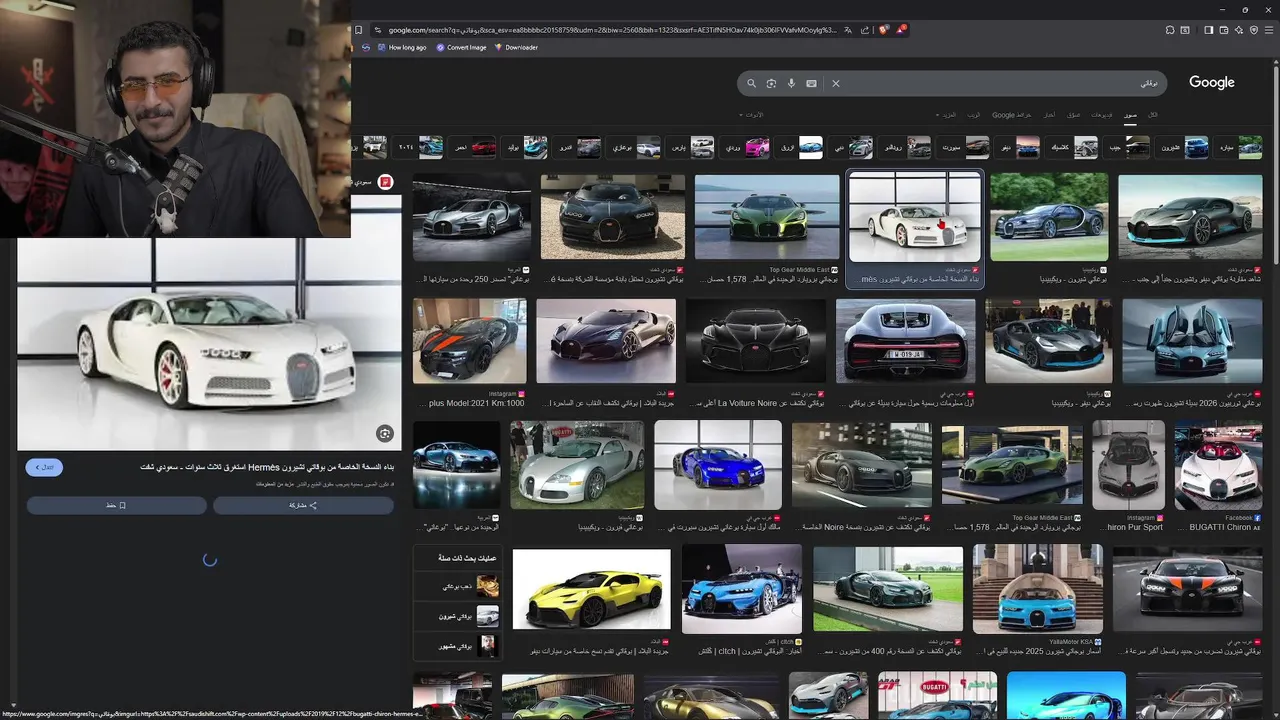Search this image with the Lens icon on preview
The height and width of the screenshot is (720, 1280).
pos(384,433)
